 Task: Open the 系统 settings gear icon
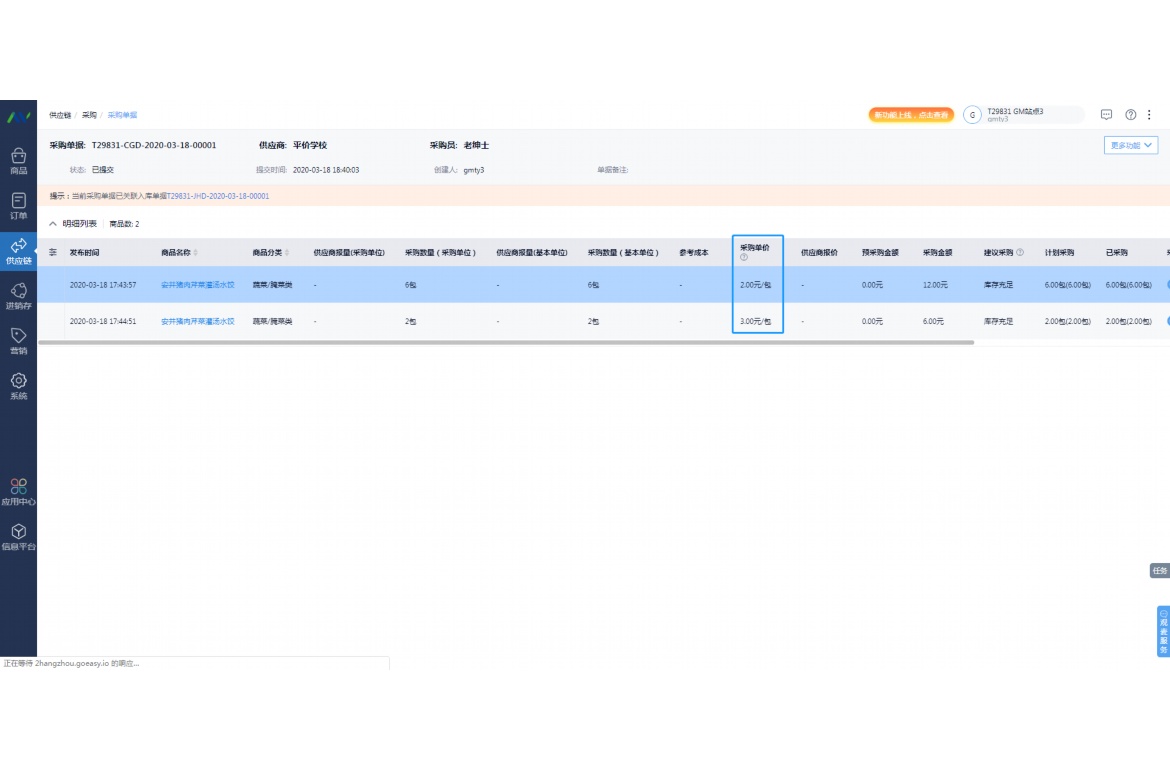click(18, 385)
